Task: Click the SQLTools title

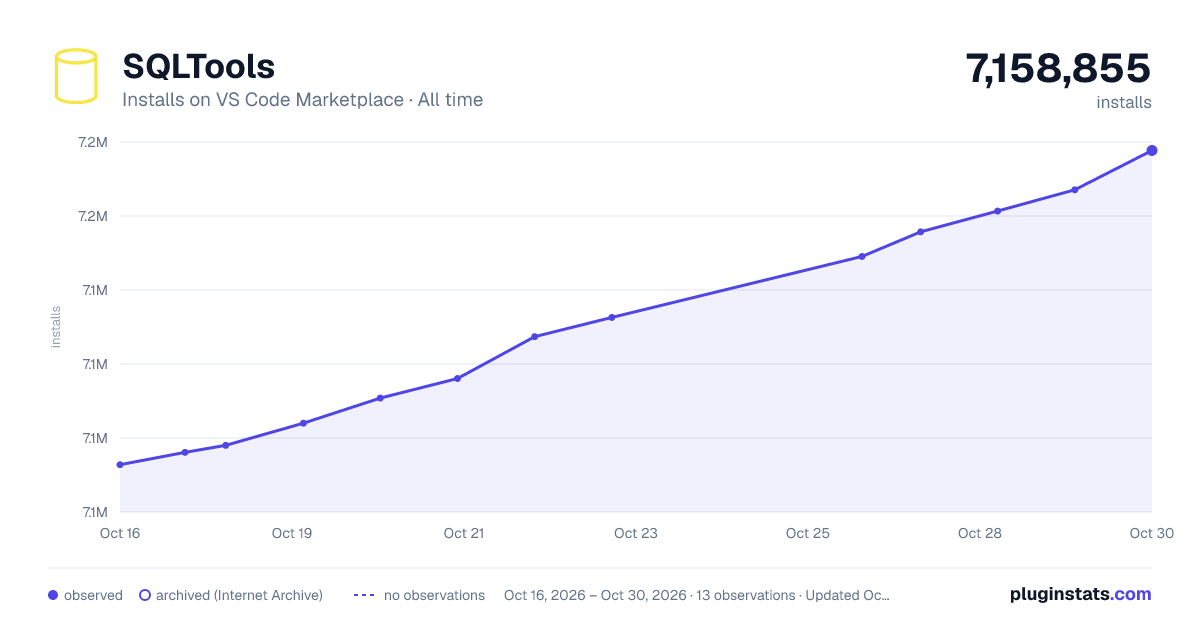Action: coord(198,67)
